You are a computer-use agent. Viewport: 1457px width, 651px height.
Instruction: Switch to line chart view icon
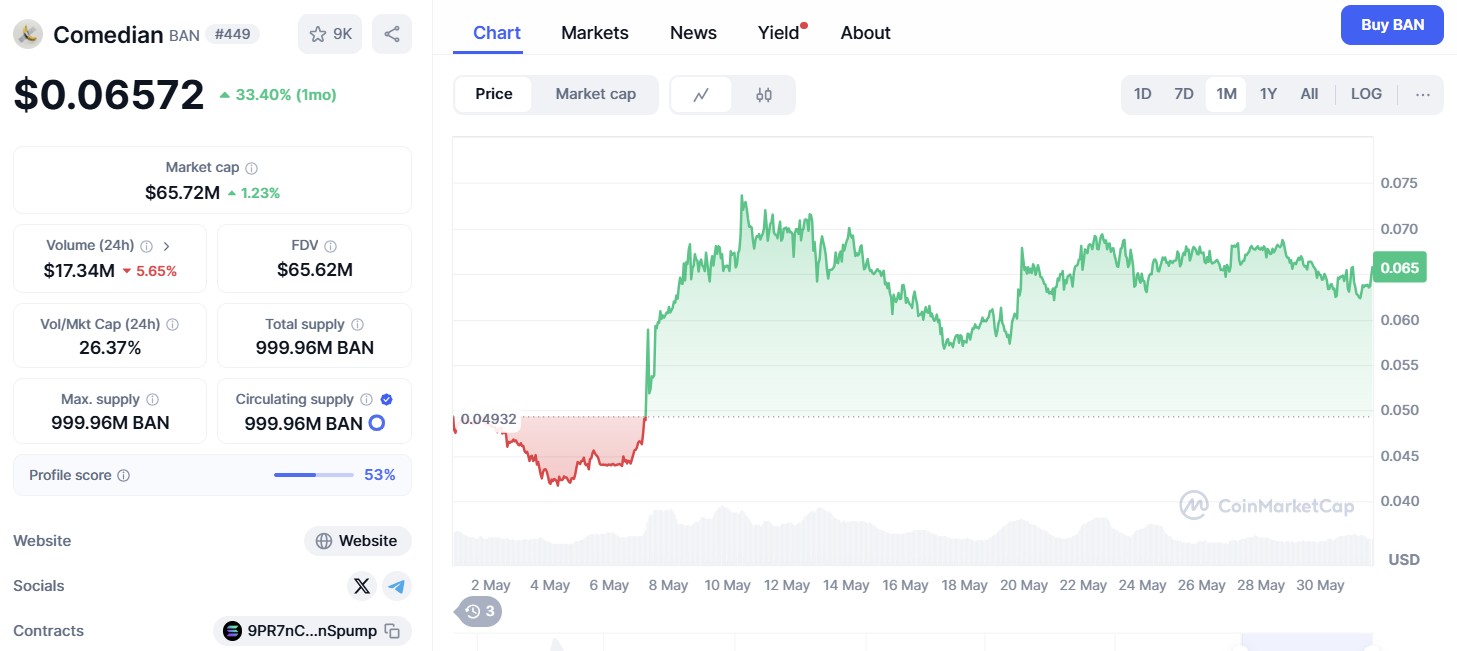click(701, 95)
